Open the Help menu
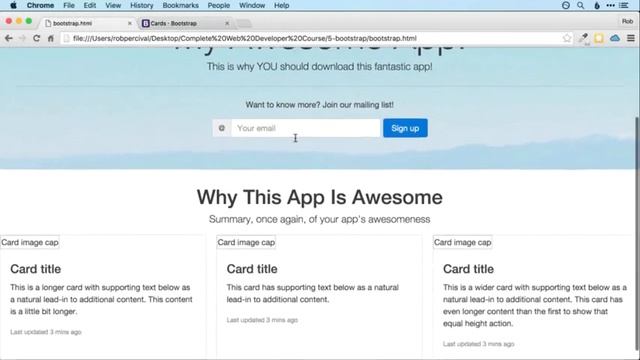The image size is (640, 360). (282, 5)
